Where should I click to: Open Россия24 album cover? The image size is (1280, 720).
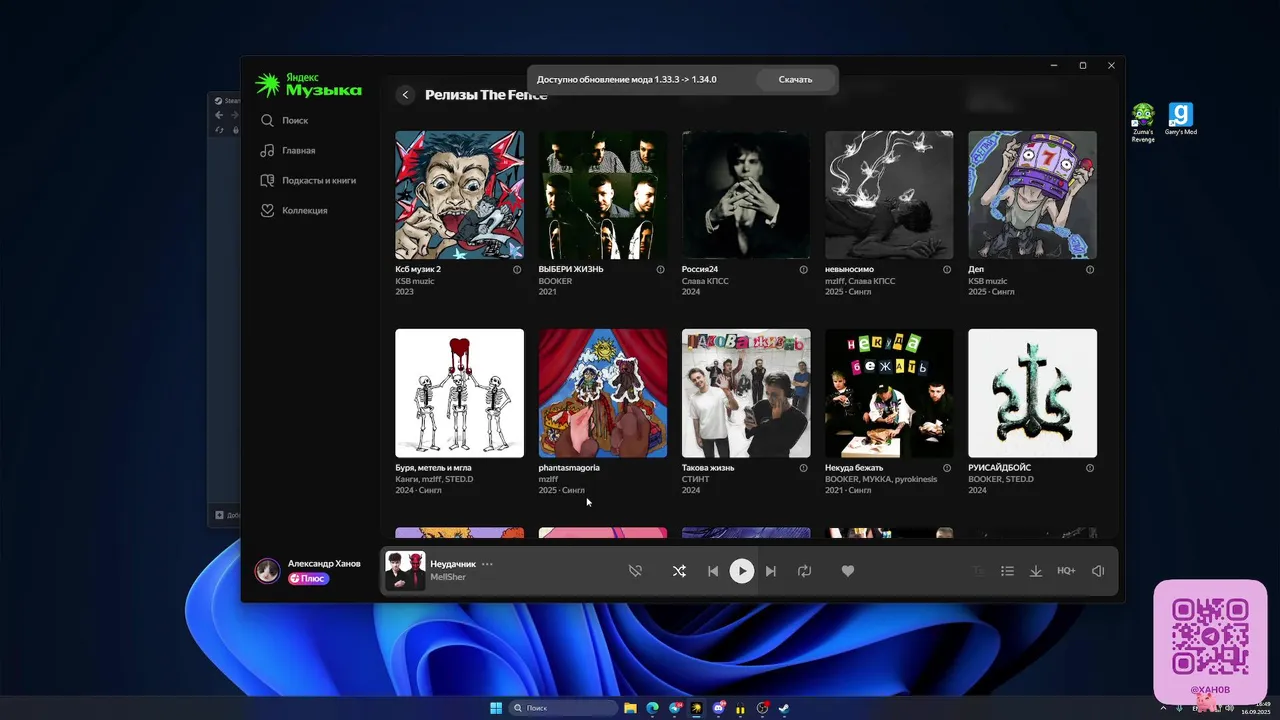click(x=746, y=195)
